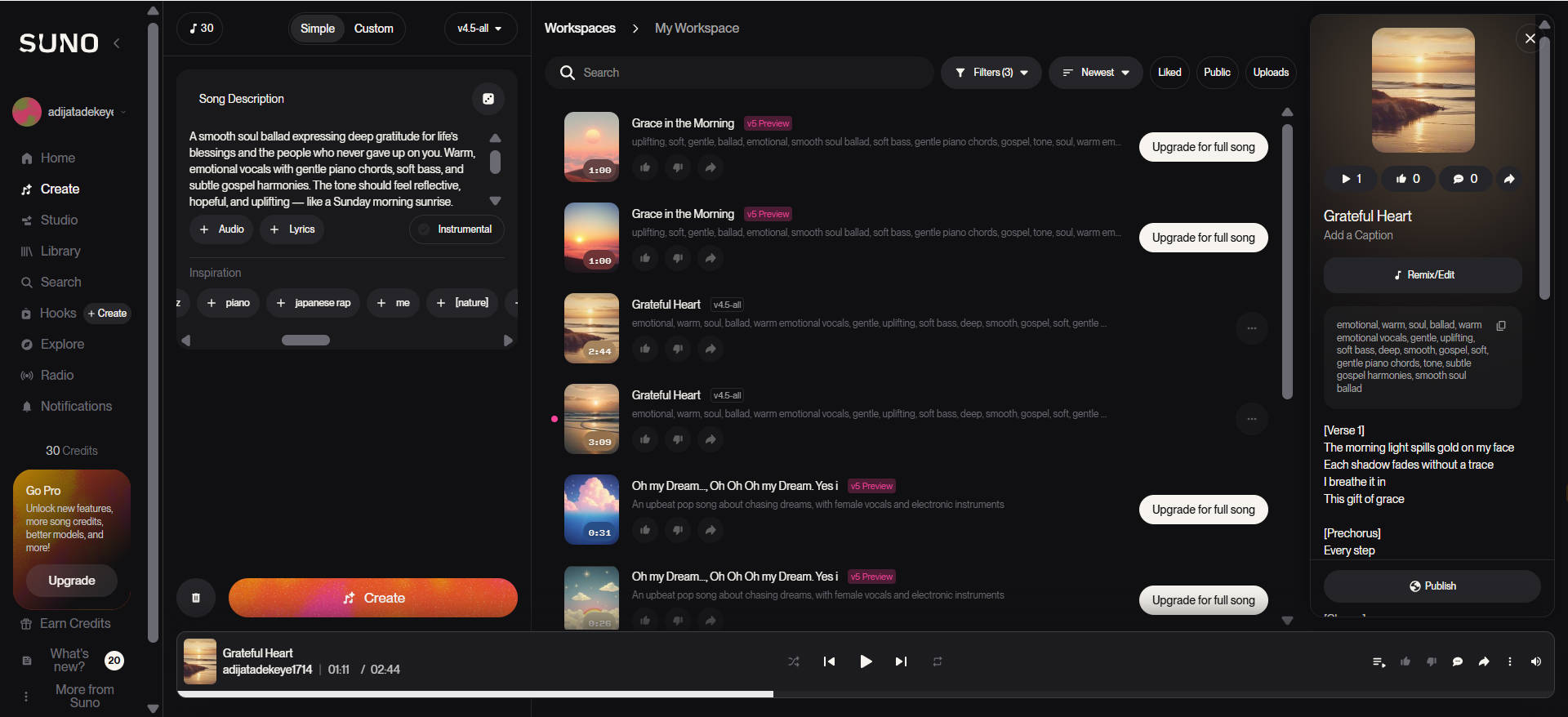Play the current song Grateful Heart
The width and height of the screenshot is (1568, 717).
pos(866,661)
